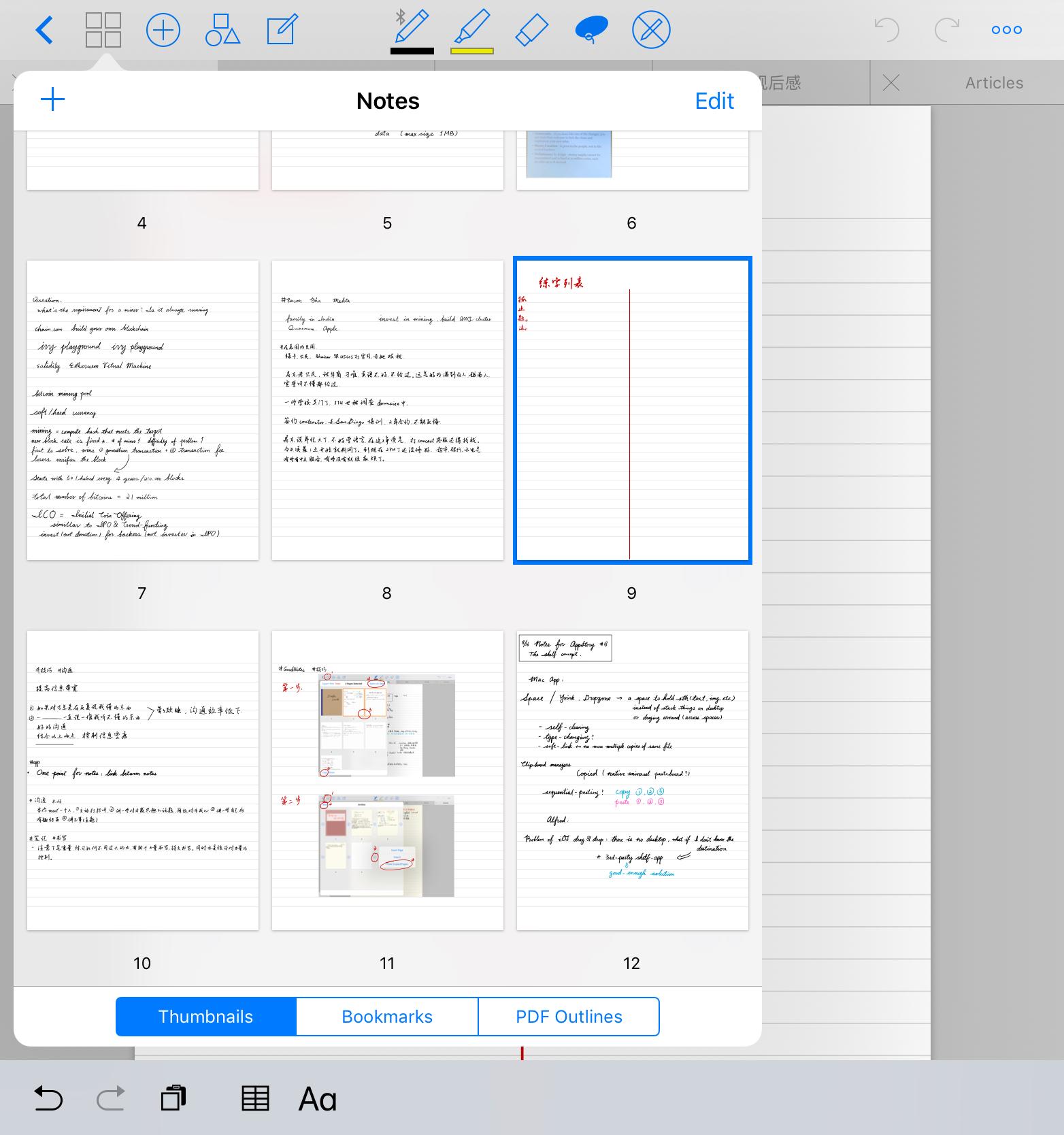Switch to the Bookmarks segment
This screenshot has height=1135, width=1064.
click(387, 1017)
